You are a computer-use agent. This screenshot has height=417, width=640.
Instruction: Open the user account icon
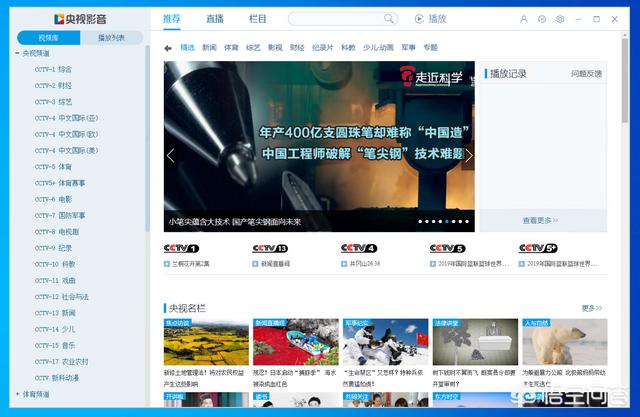pyautogui.click(x=524, y=19)
